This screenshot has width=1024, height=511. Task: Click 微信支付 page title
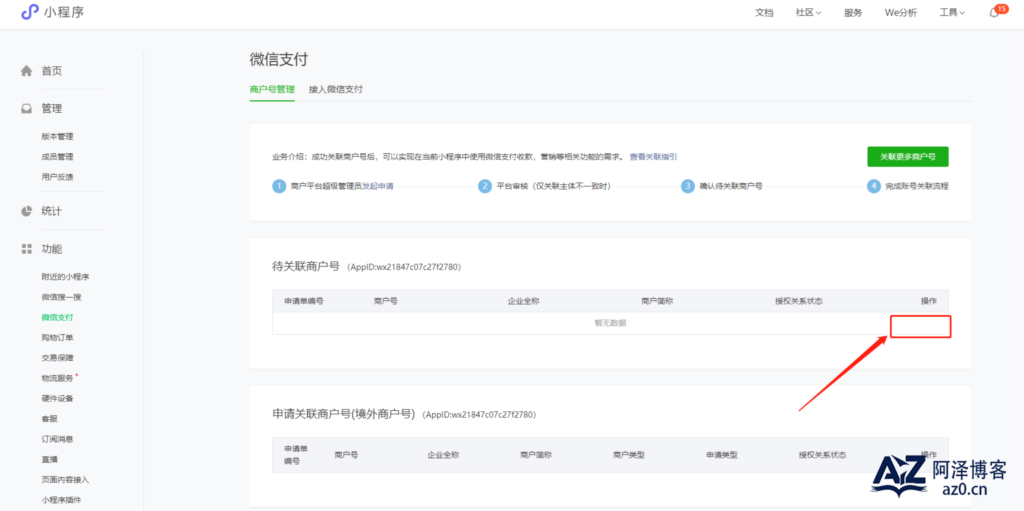pyautogui.click(x=278, y=59)
